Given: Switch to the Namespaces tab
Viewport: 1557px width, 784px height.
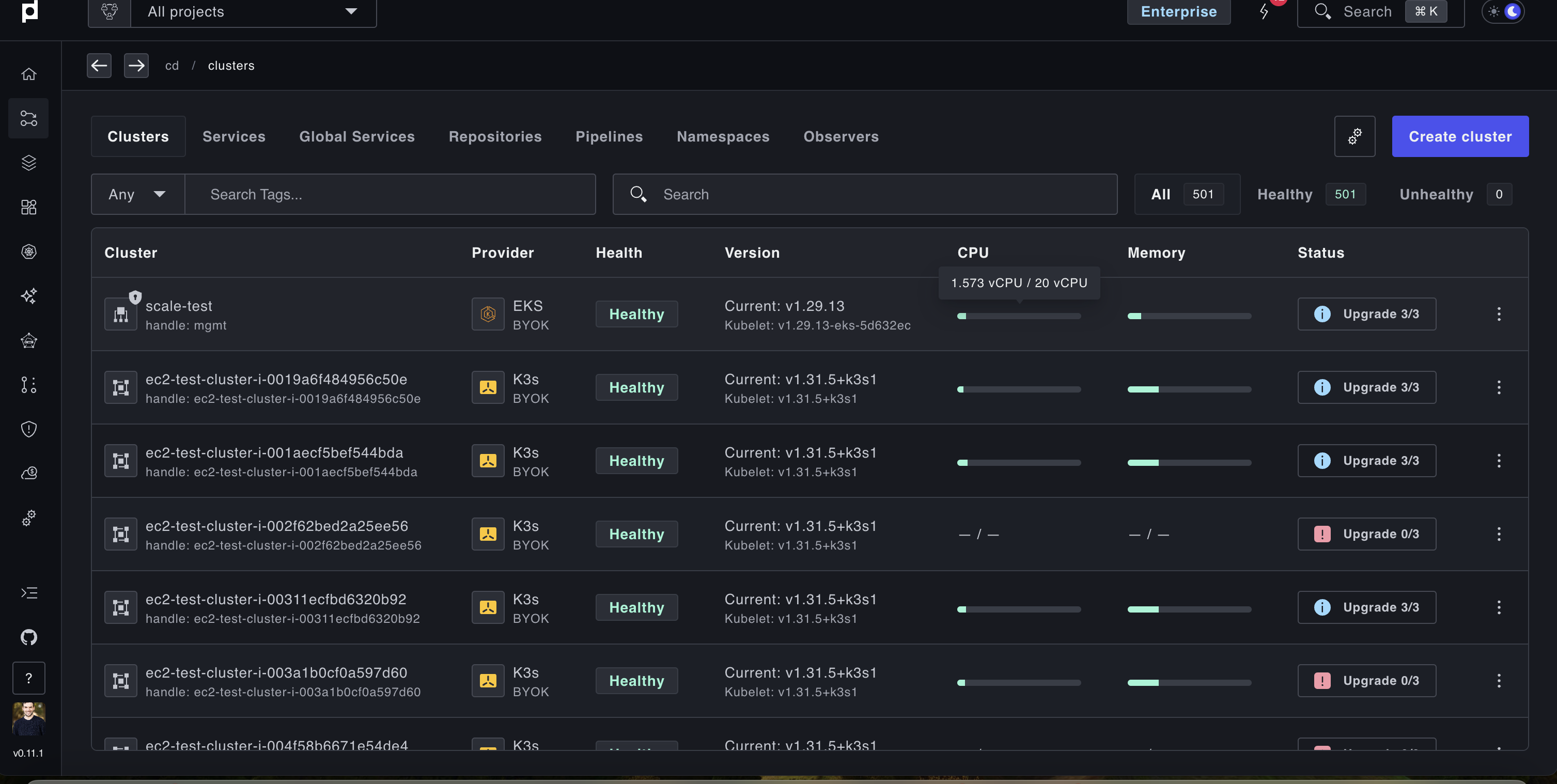Looking at the screenshot, I should tap(723, 137).
